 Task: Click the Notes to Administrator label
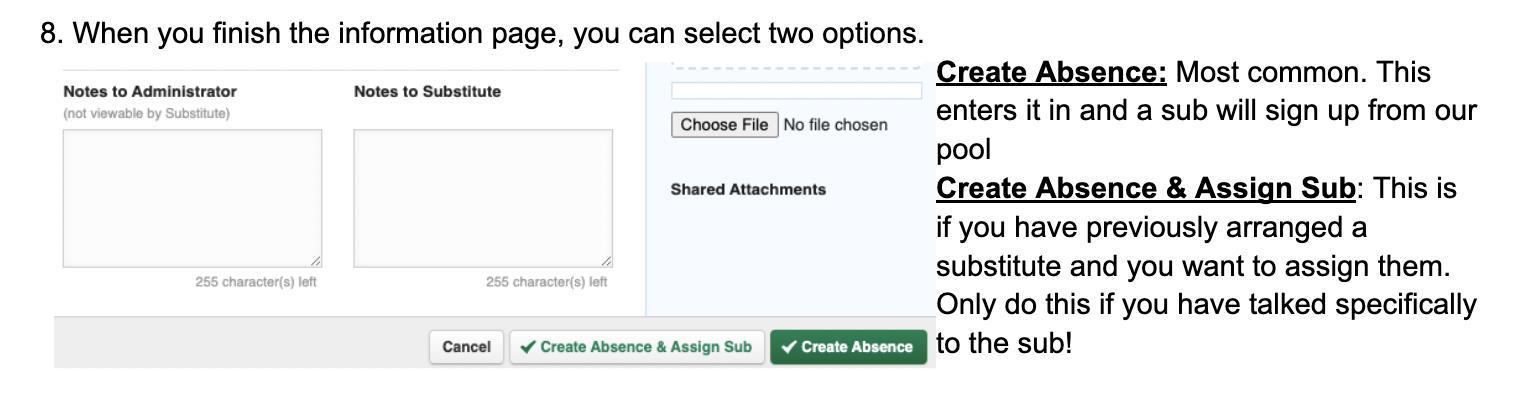(136, 92)
